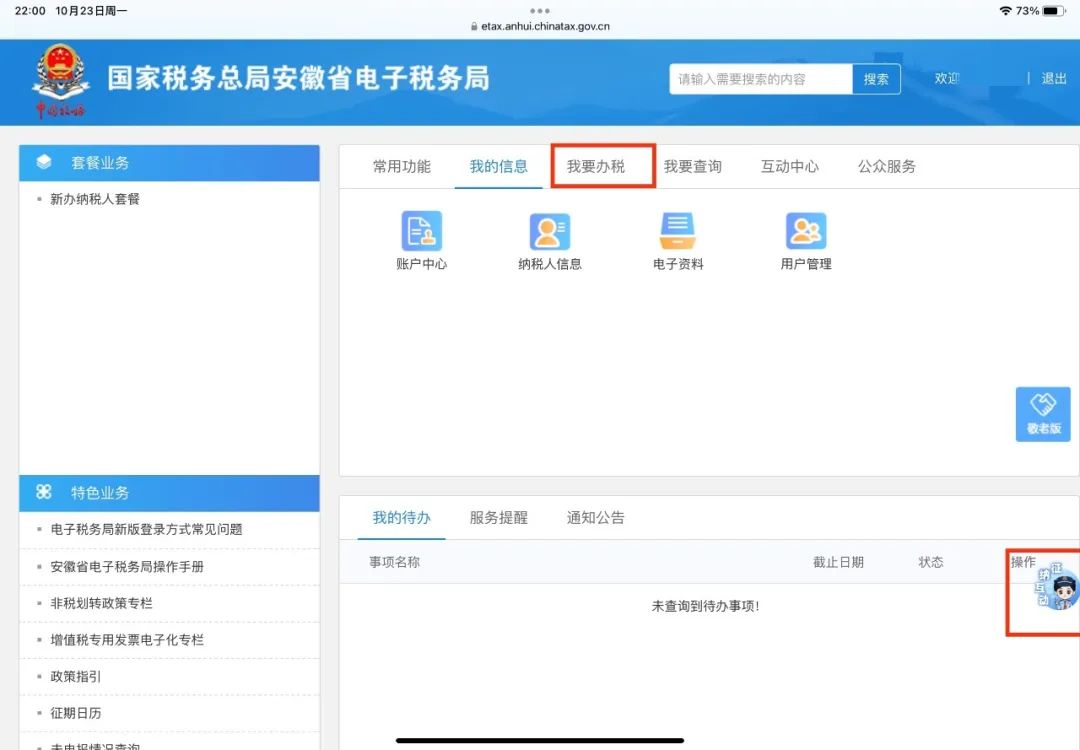Viewport: 1080px width, 750px height.
Task: Open the 征纳互动 cartoon assistant
Action: click(x=1057, y=587)
